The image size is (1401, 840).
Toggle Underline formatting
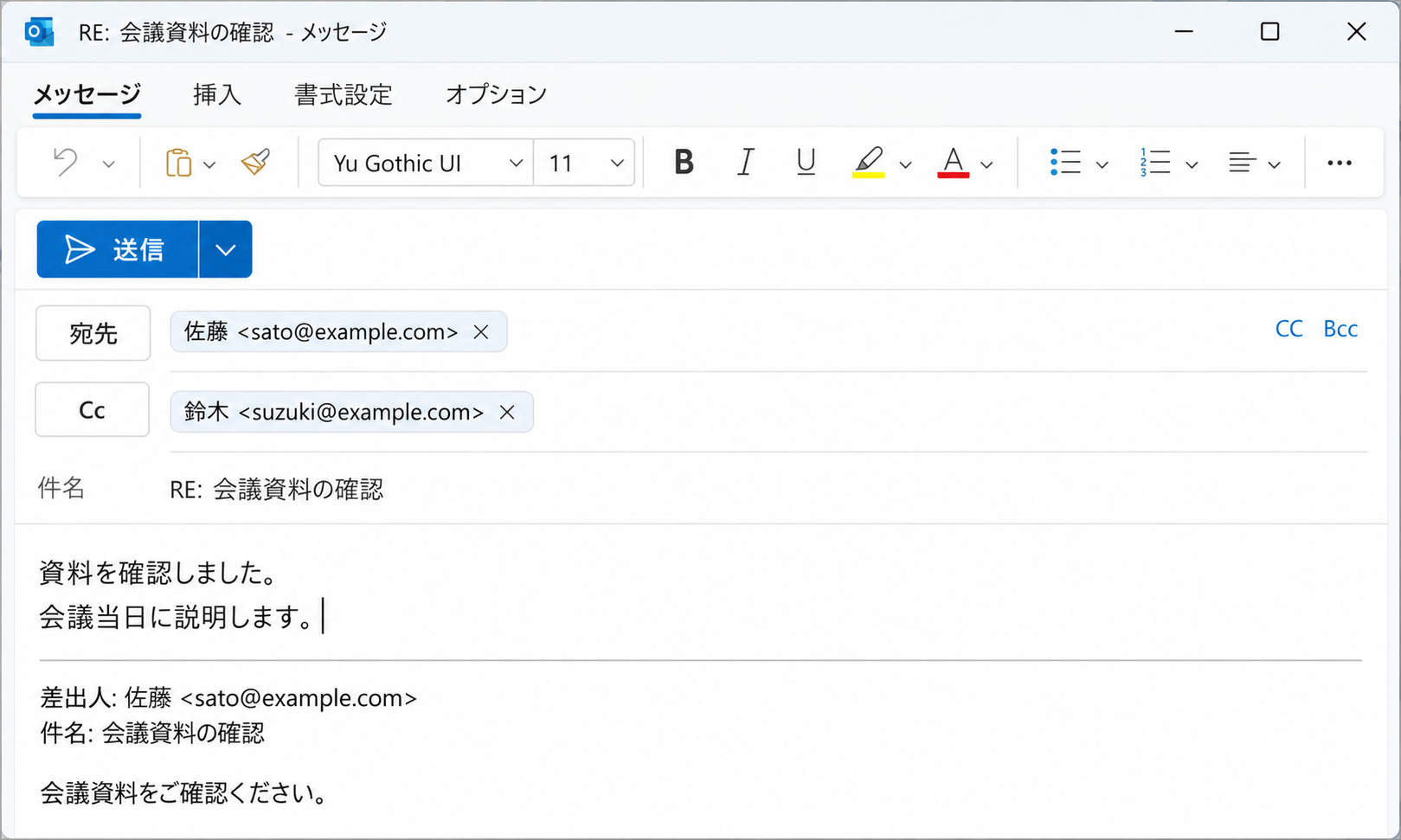[x=806, y=162]
